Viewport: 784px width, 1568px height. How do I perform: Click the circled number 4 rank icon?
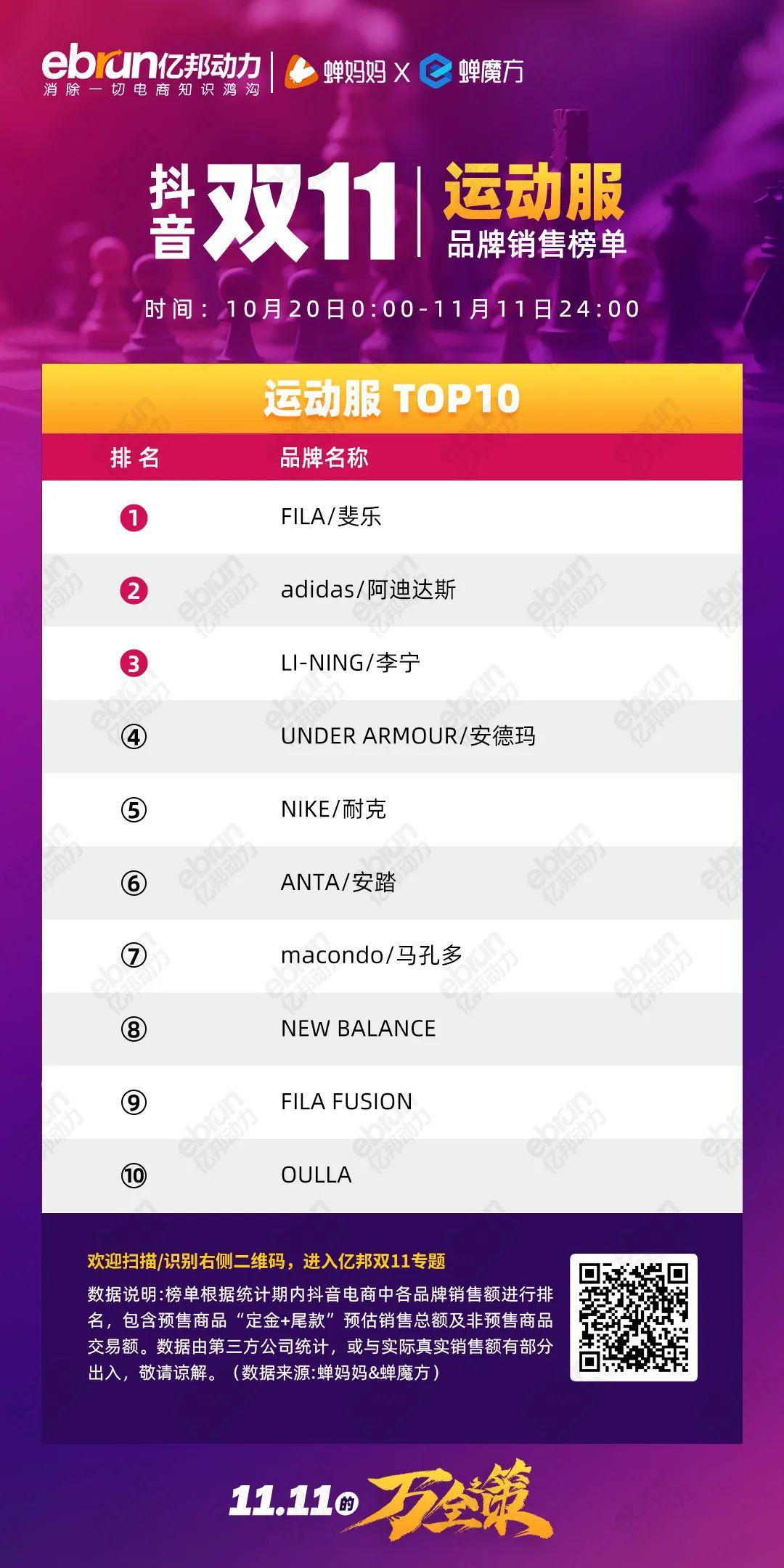coord(134,737)
